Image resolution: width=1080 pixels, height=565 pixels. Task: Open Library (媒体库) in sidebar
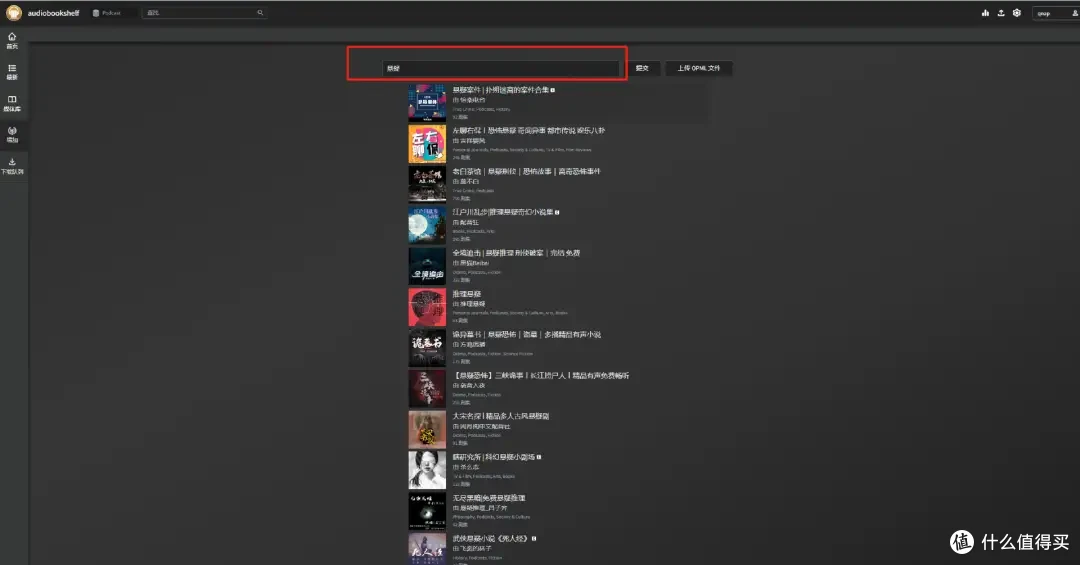(x=12, y=103)
